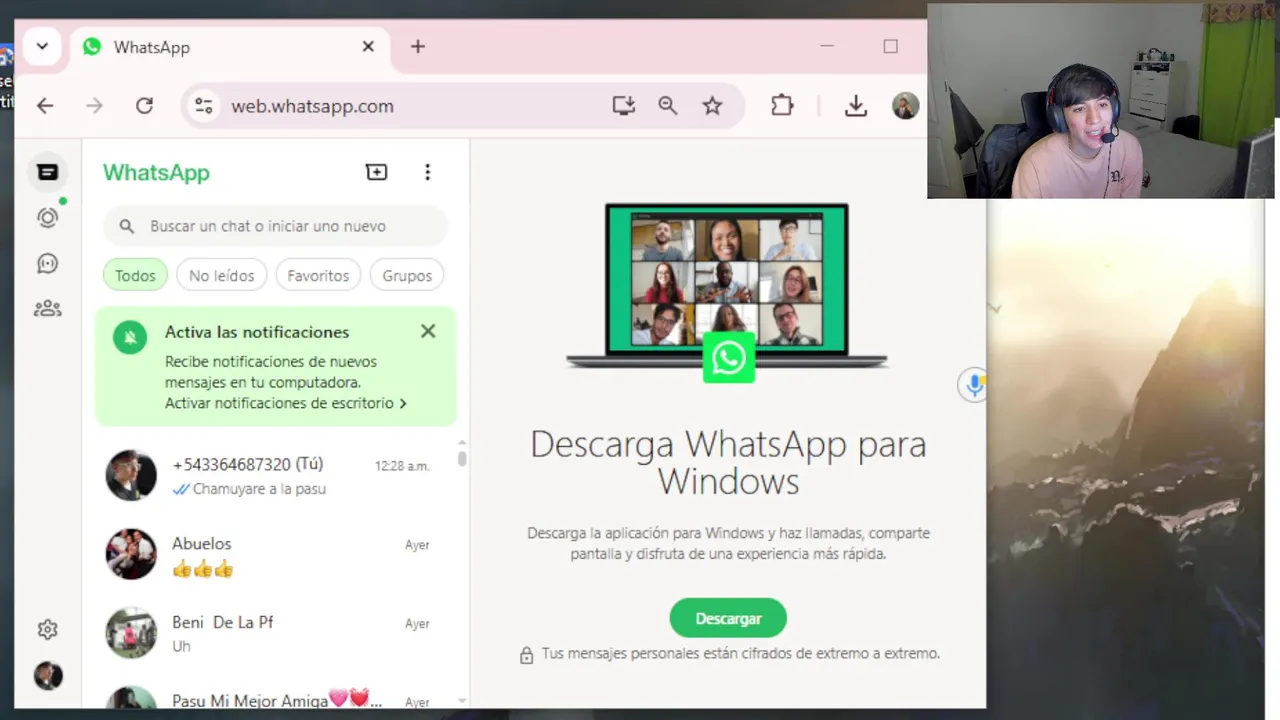Click the web.whatsapp.com address bar
Image resolution: width=1280 pixels, height=720 pixels.
point(312,106)
